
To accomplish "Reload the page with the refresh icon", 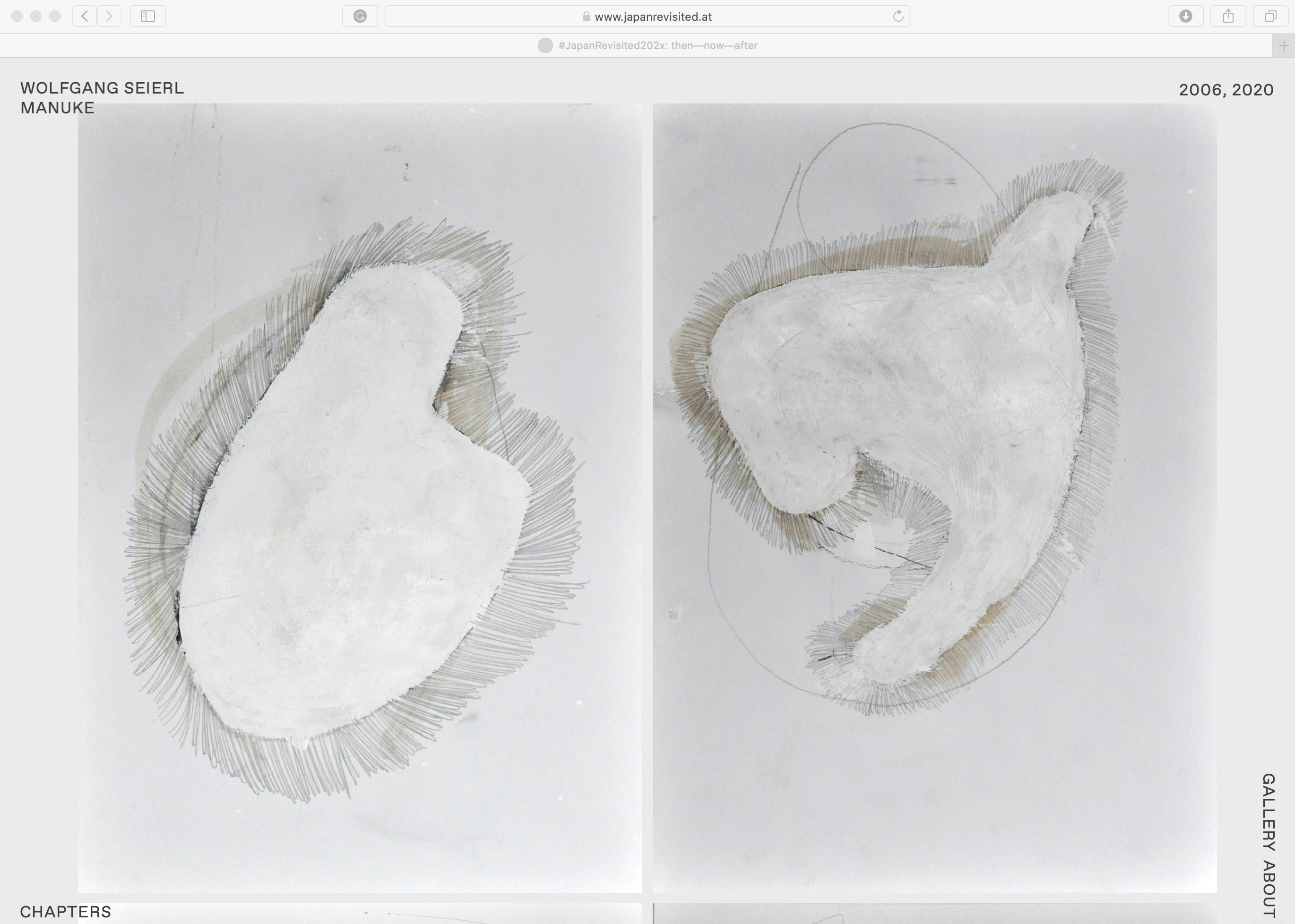I will (898, 16).
